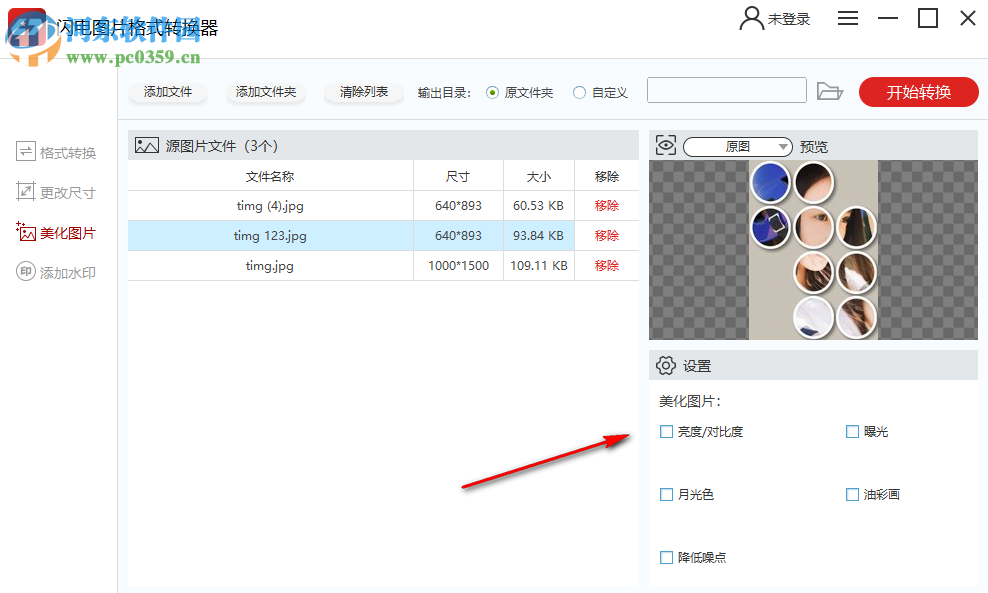This screenshot has height=593, width=988.
Task: Click the 未登录 user account icon
Action: 750,18
